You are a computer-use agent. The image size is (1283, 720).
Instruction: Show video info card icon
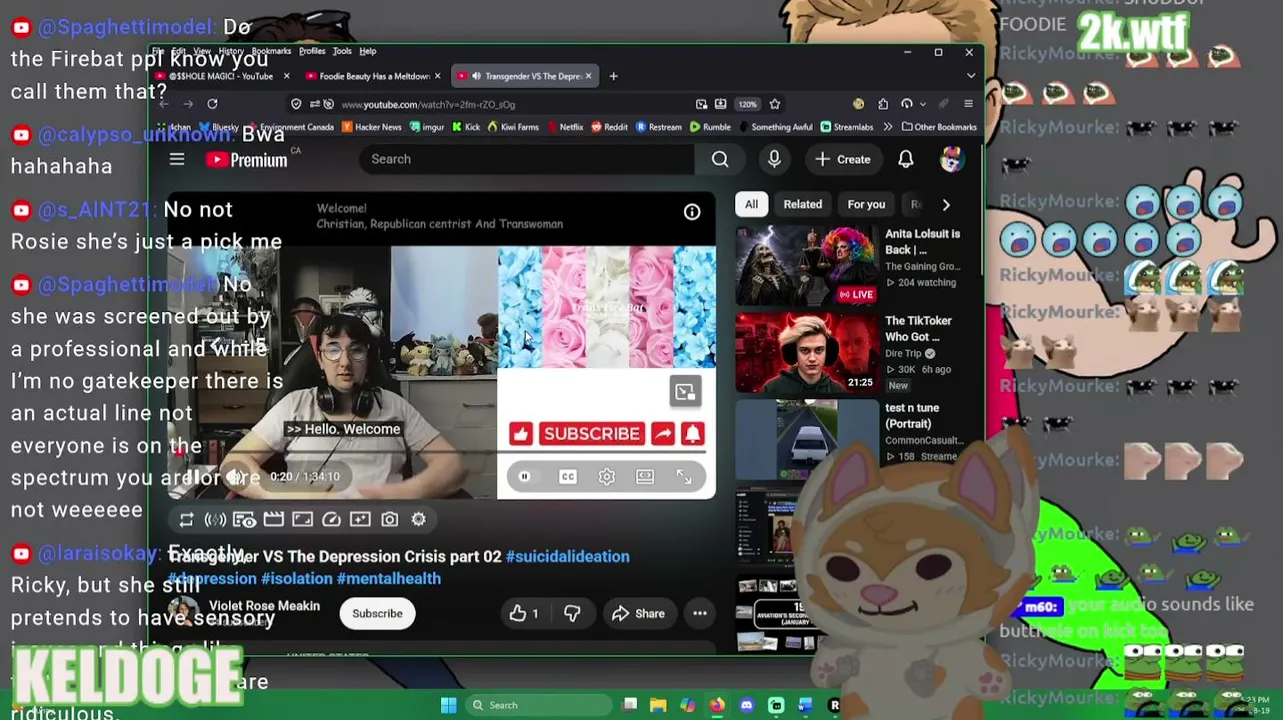pos(692,212)
